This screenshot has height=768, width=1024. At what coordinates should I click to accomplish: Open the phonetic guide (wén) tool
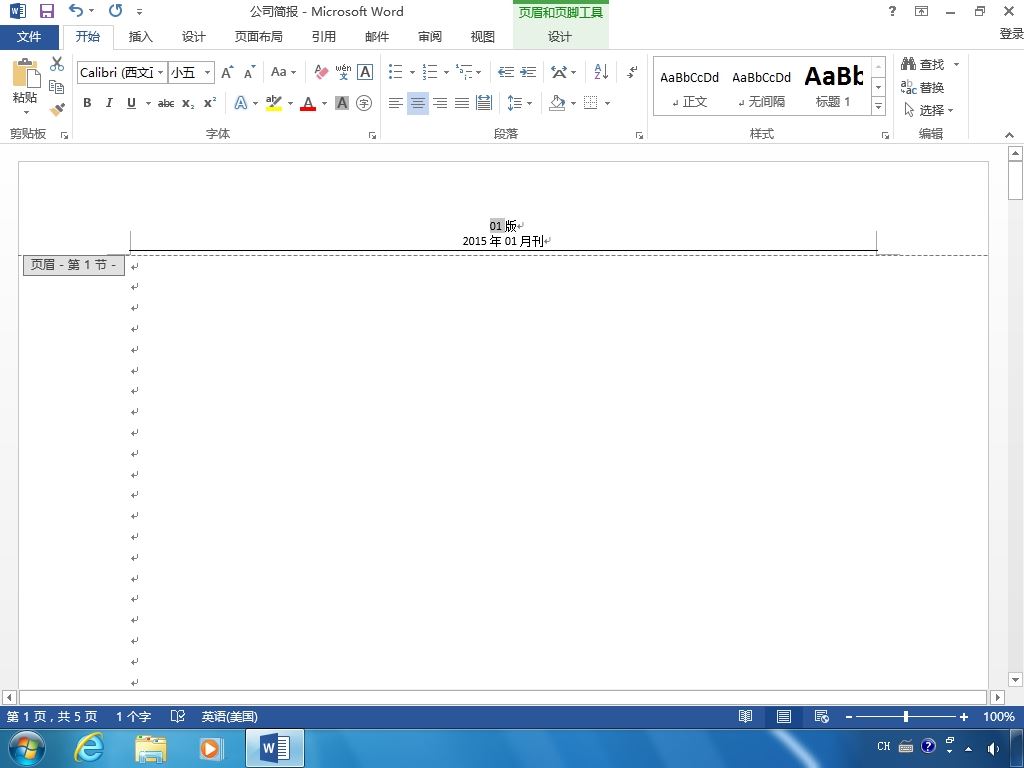point(343,72)
